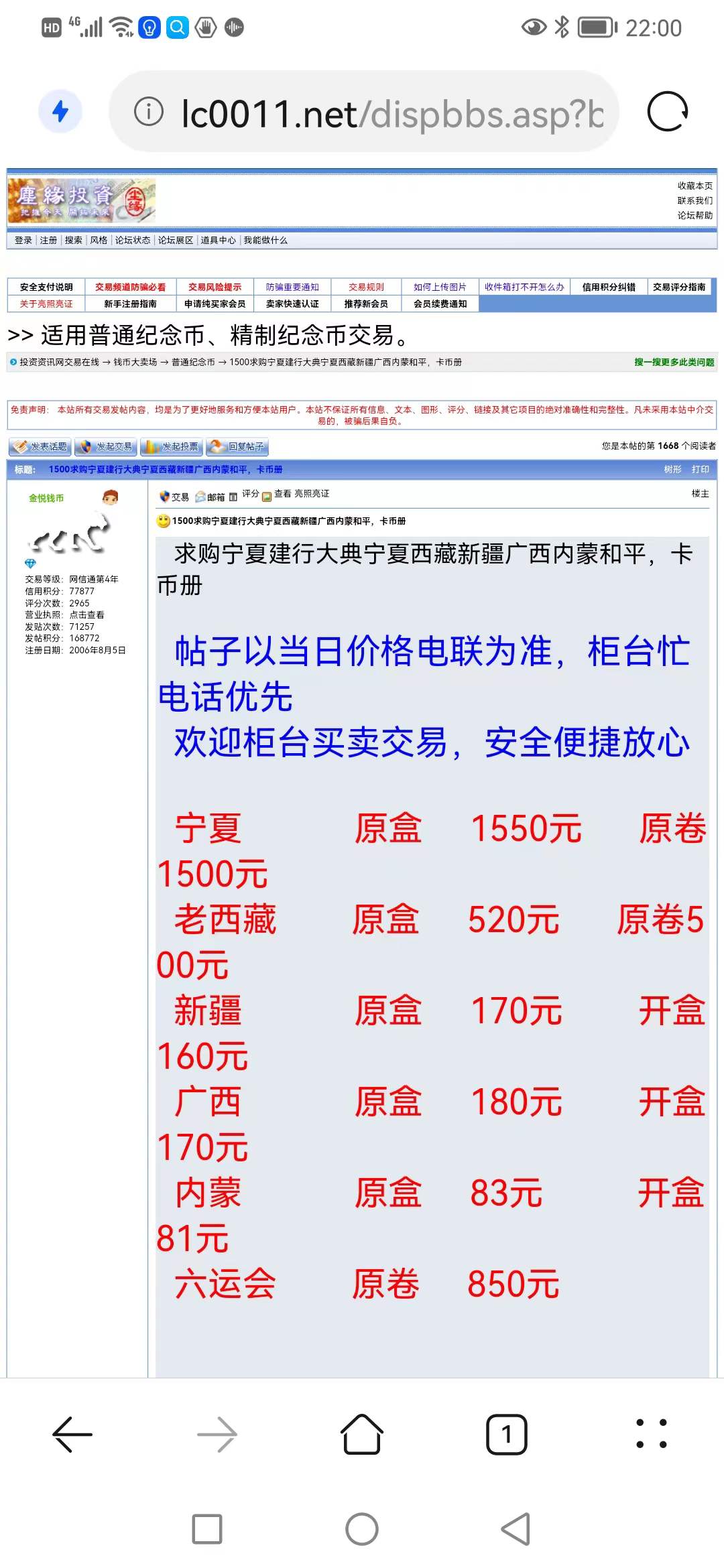Click the page icon beside 邮箱
Screen dimensions: 724x1568
[x=233, y=497]
